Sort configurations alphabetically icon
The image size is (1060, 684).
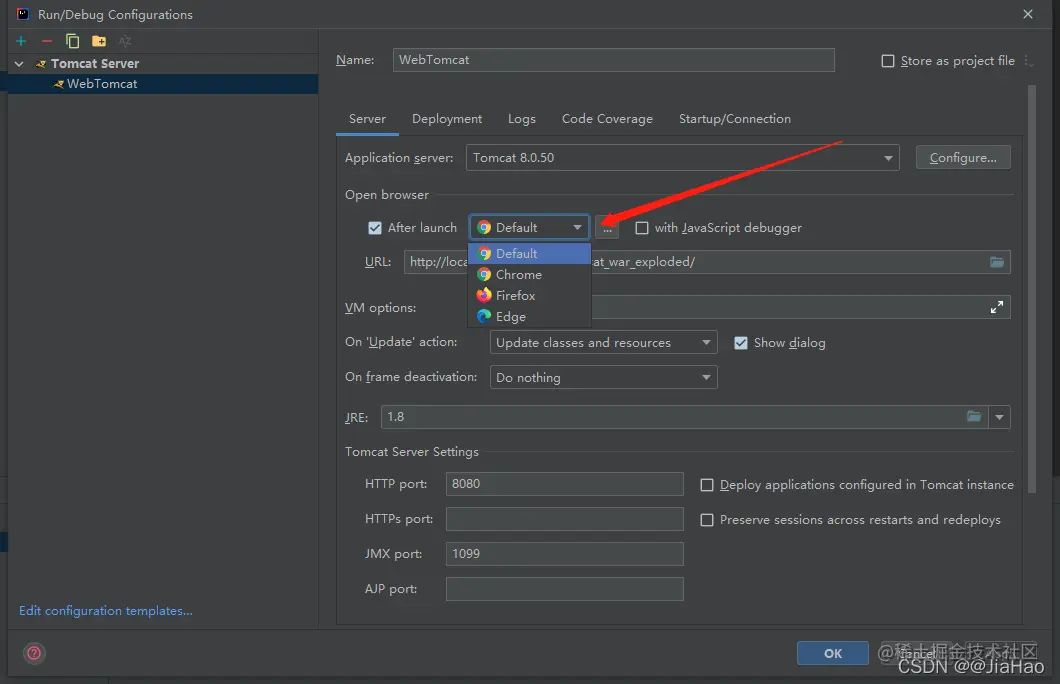(x=125, y=41)
